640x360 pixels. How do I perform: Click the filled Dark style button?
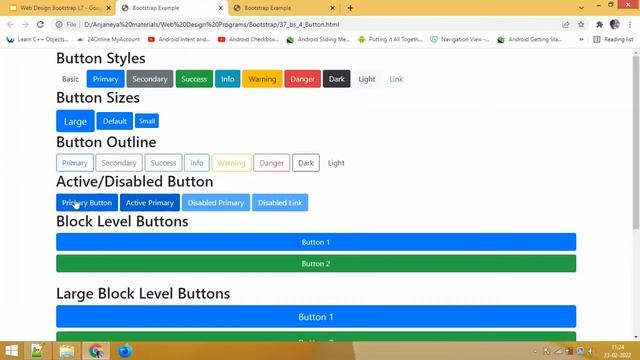point(337,79)
